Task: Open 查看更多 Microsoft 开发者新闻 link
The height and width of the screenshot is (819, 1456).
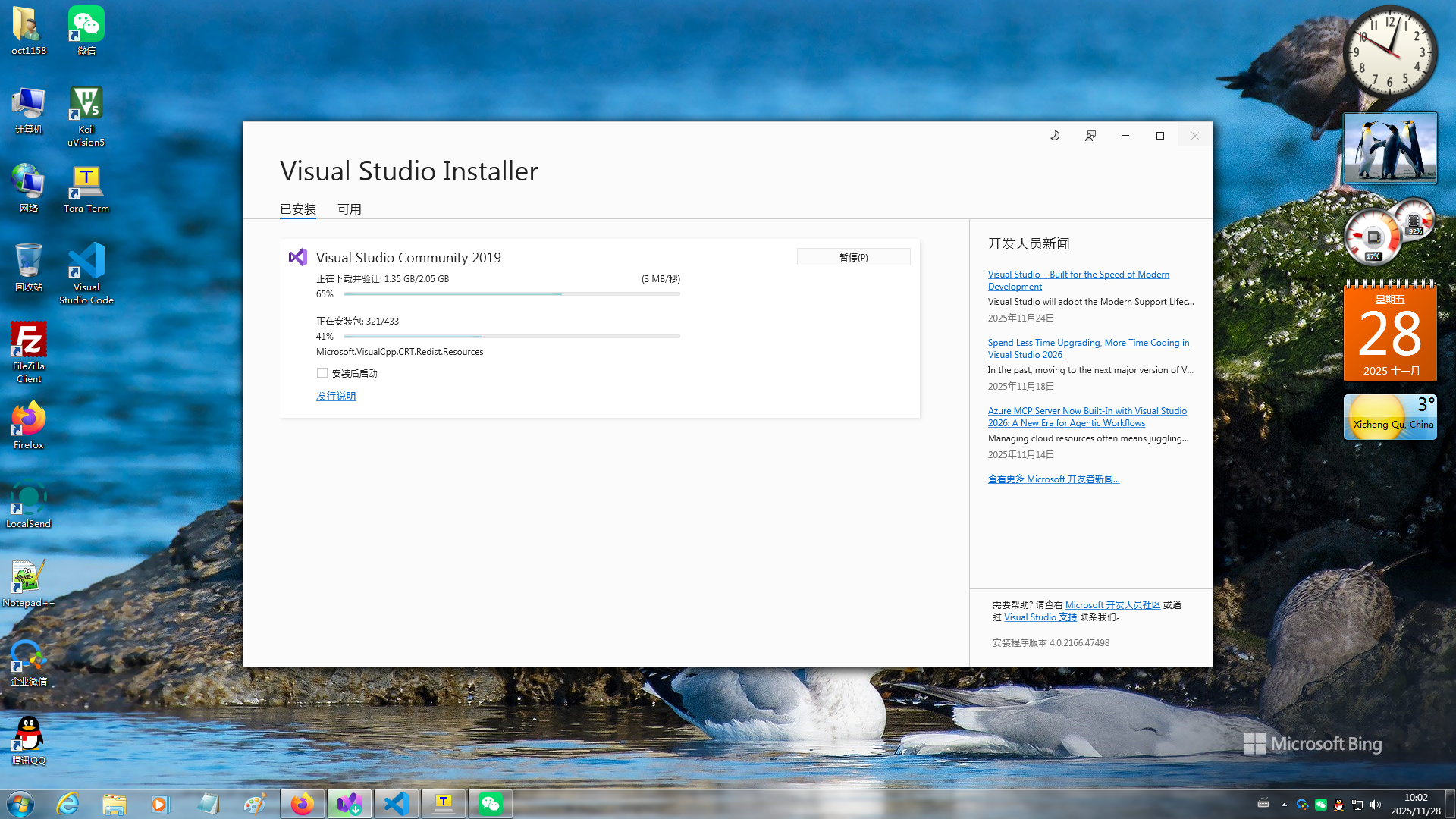Action: (1053, 479)
